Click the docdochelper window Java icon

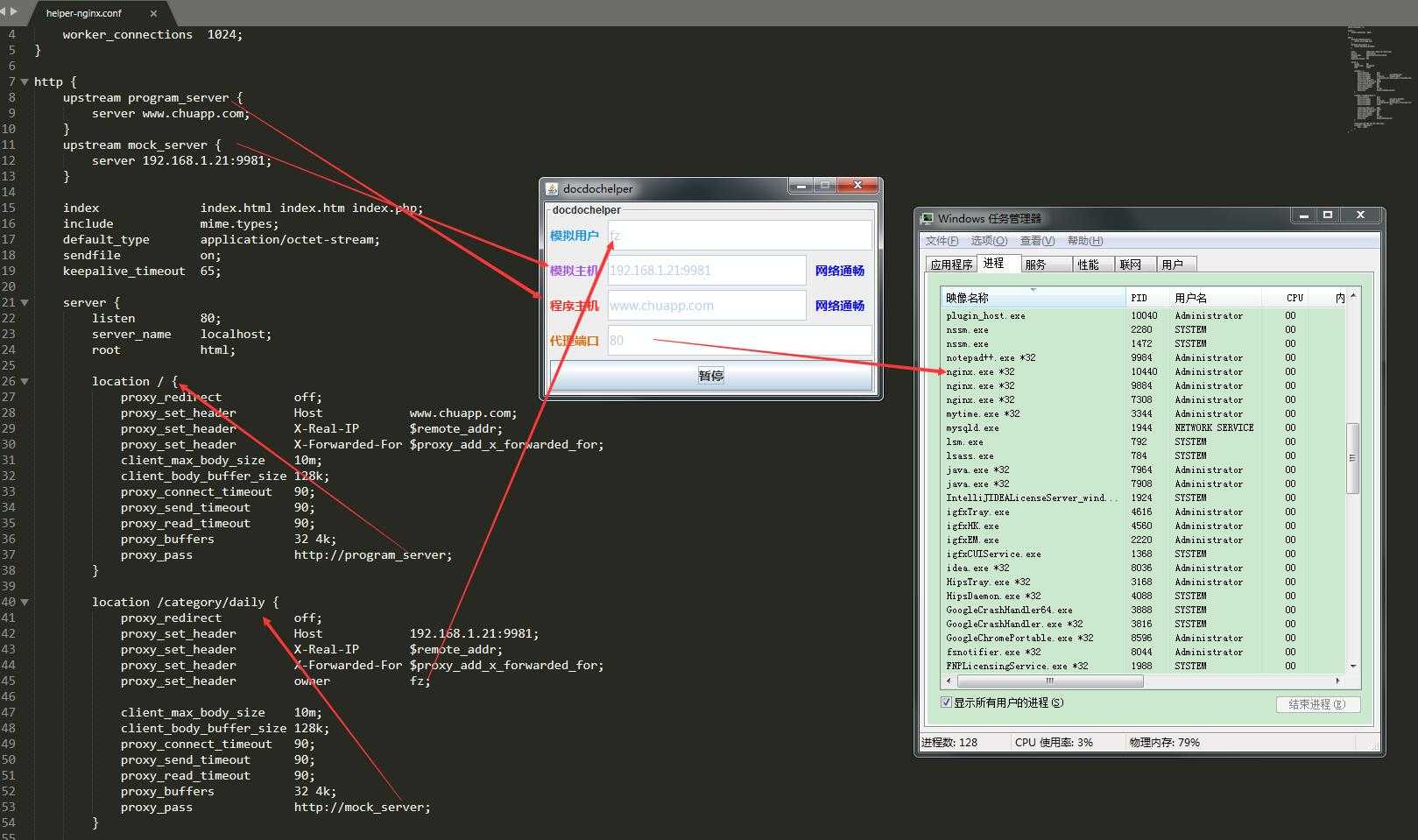point(552,188)
